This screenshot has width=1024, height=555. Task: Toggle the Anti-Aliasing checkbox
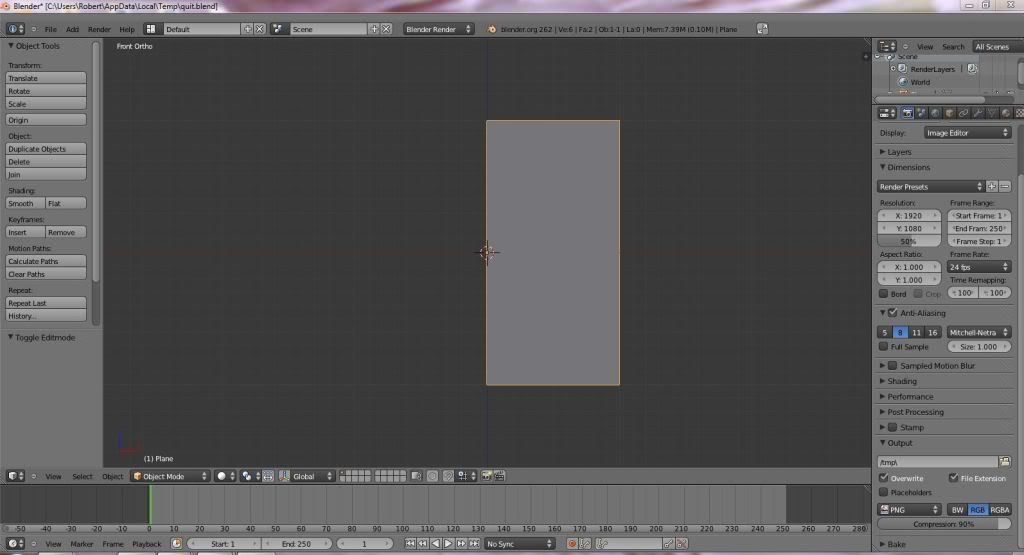[893, 313]
